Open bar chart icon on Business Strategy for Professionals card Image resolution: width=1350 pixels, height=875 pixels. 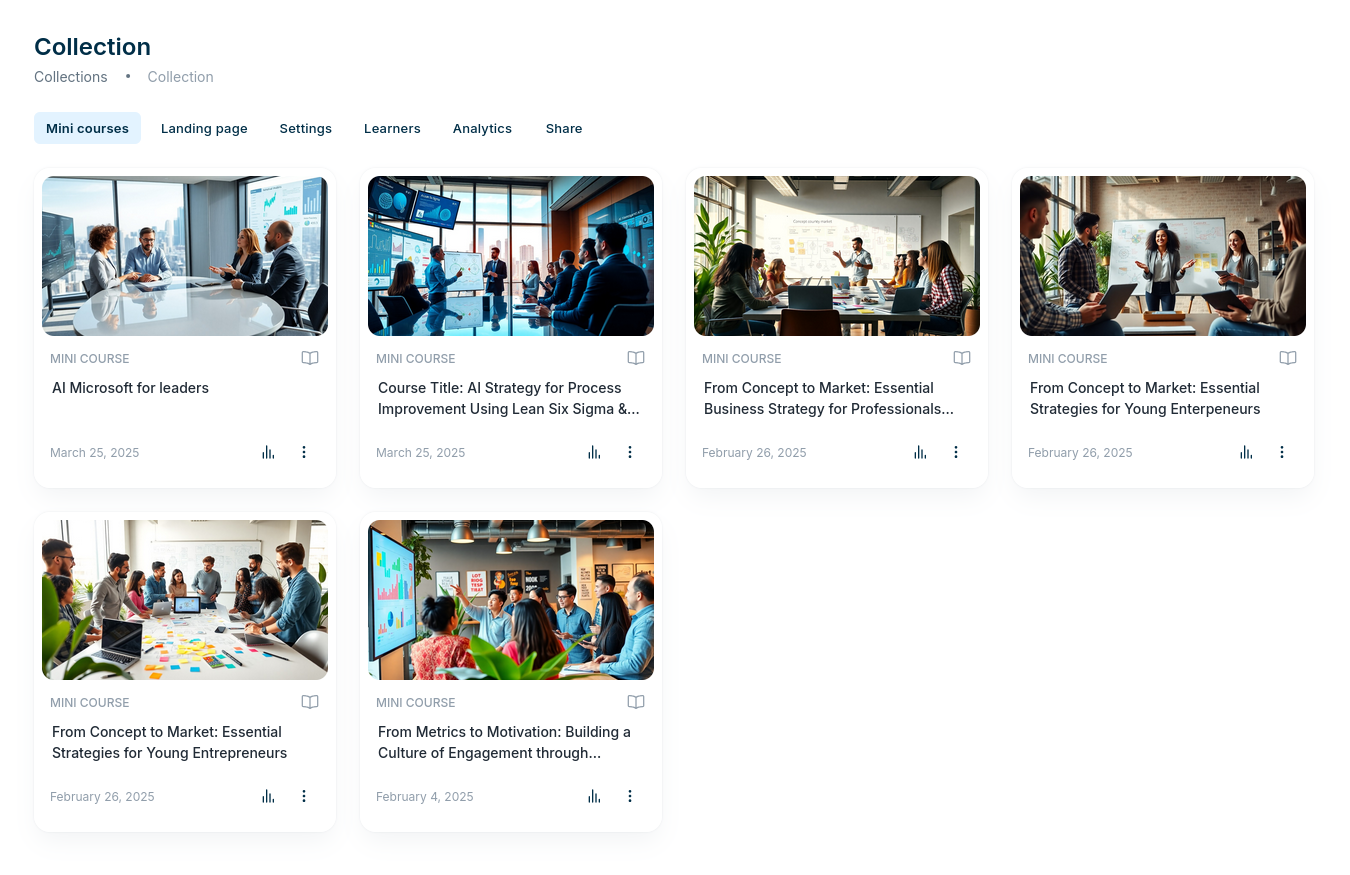pos(920,452)
